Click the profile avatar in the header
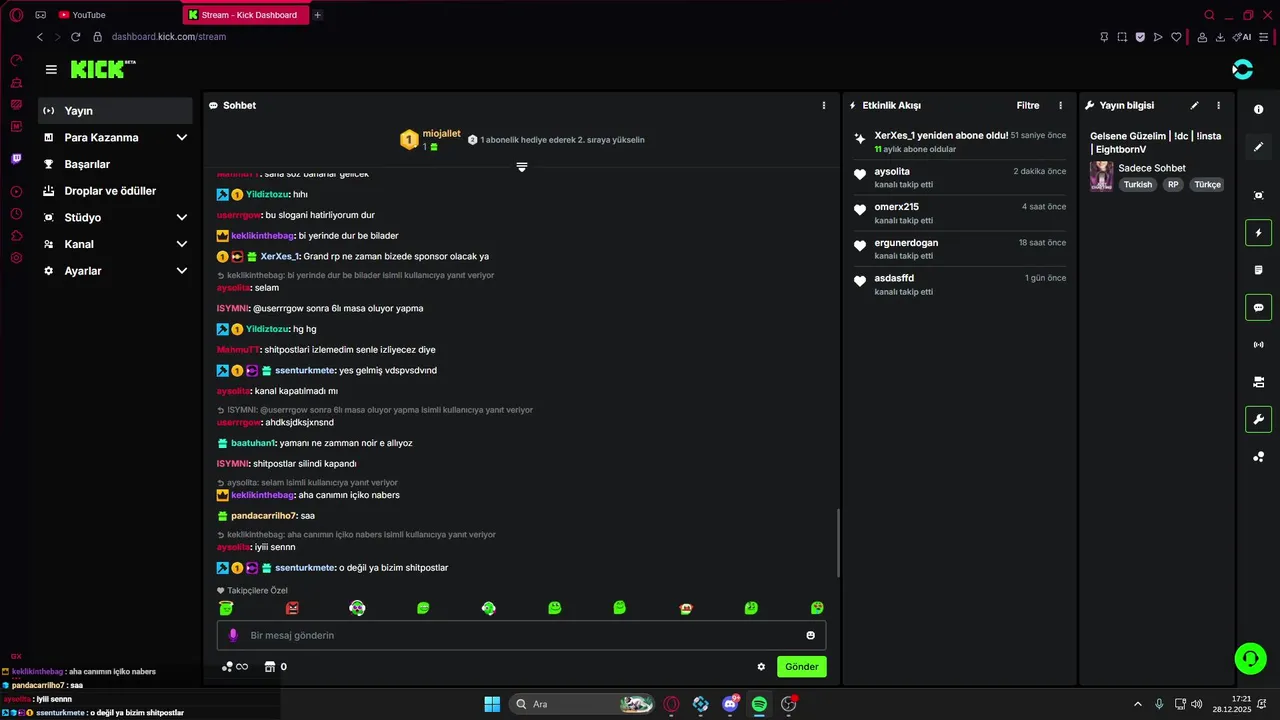 (x=1243, y=69)
